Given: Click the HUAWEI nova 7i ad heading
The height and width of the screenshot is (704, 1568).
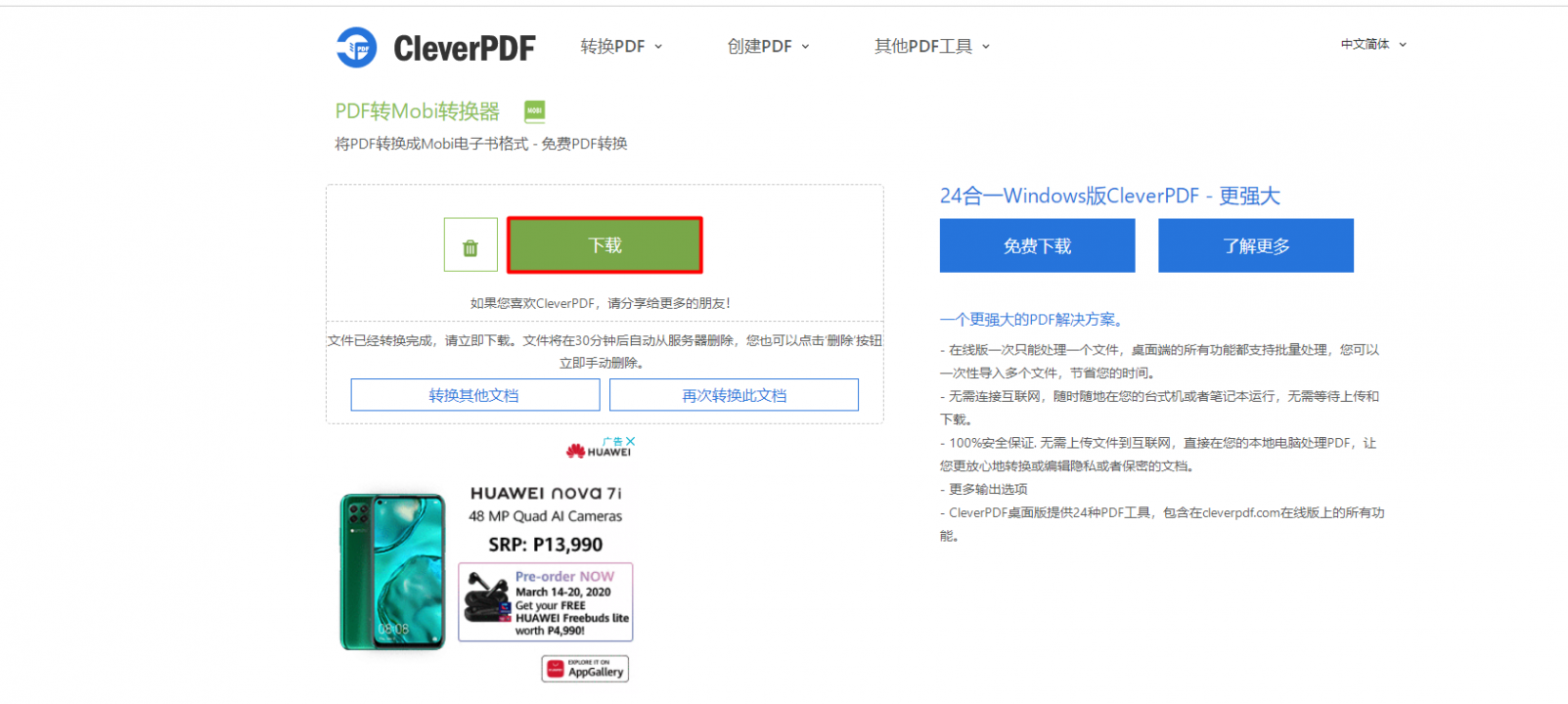Looking at the screenshot, I should pyautogui.click(x=546, y=493).
